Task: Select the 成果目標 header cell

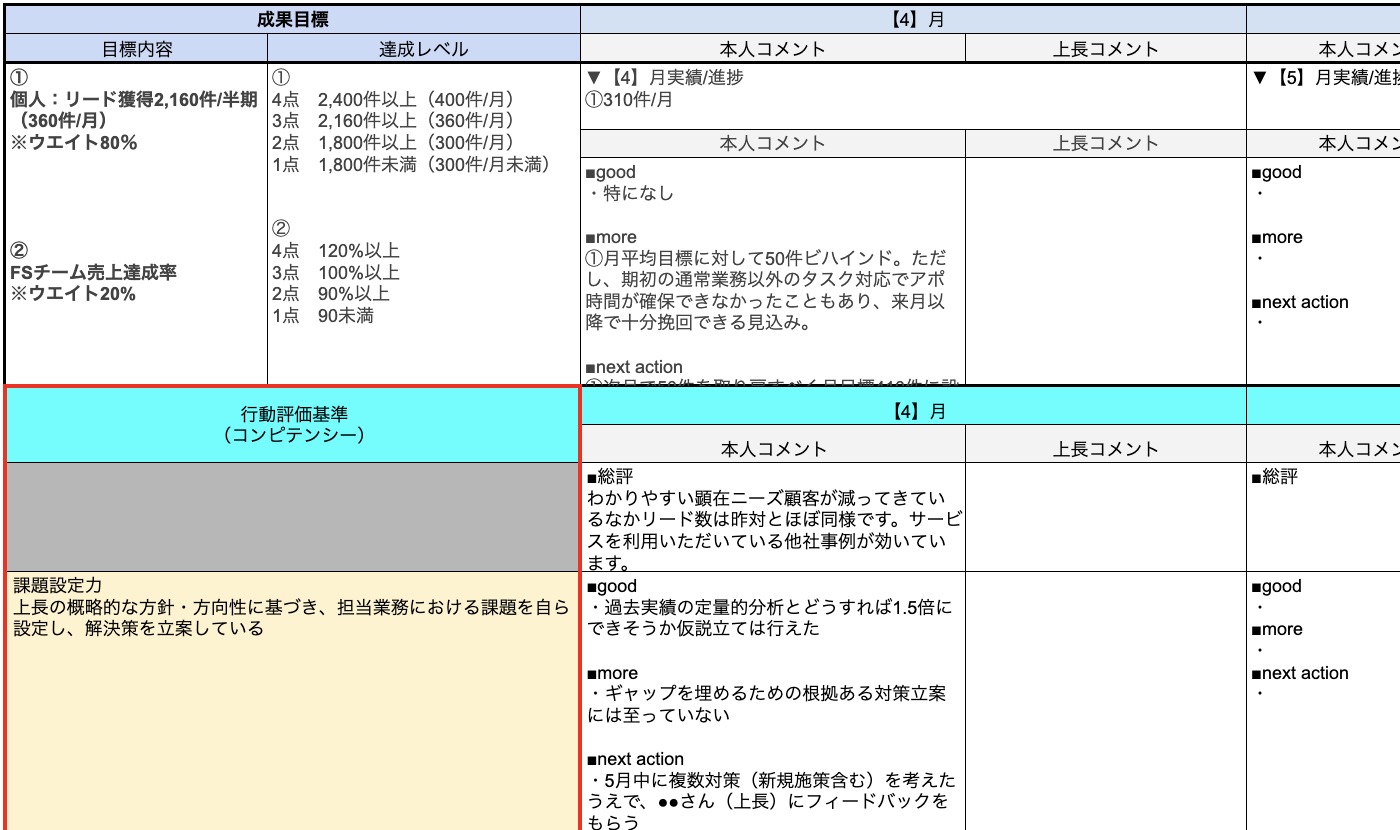Action: (289, 19)
